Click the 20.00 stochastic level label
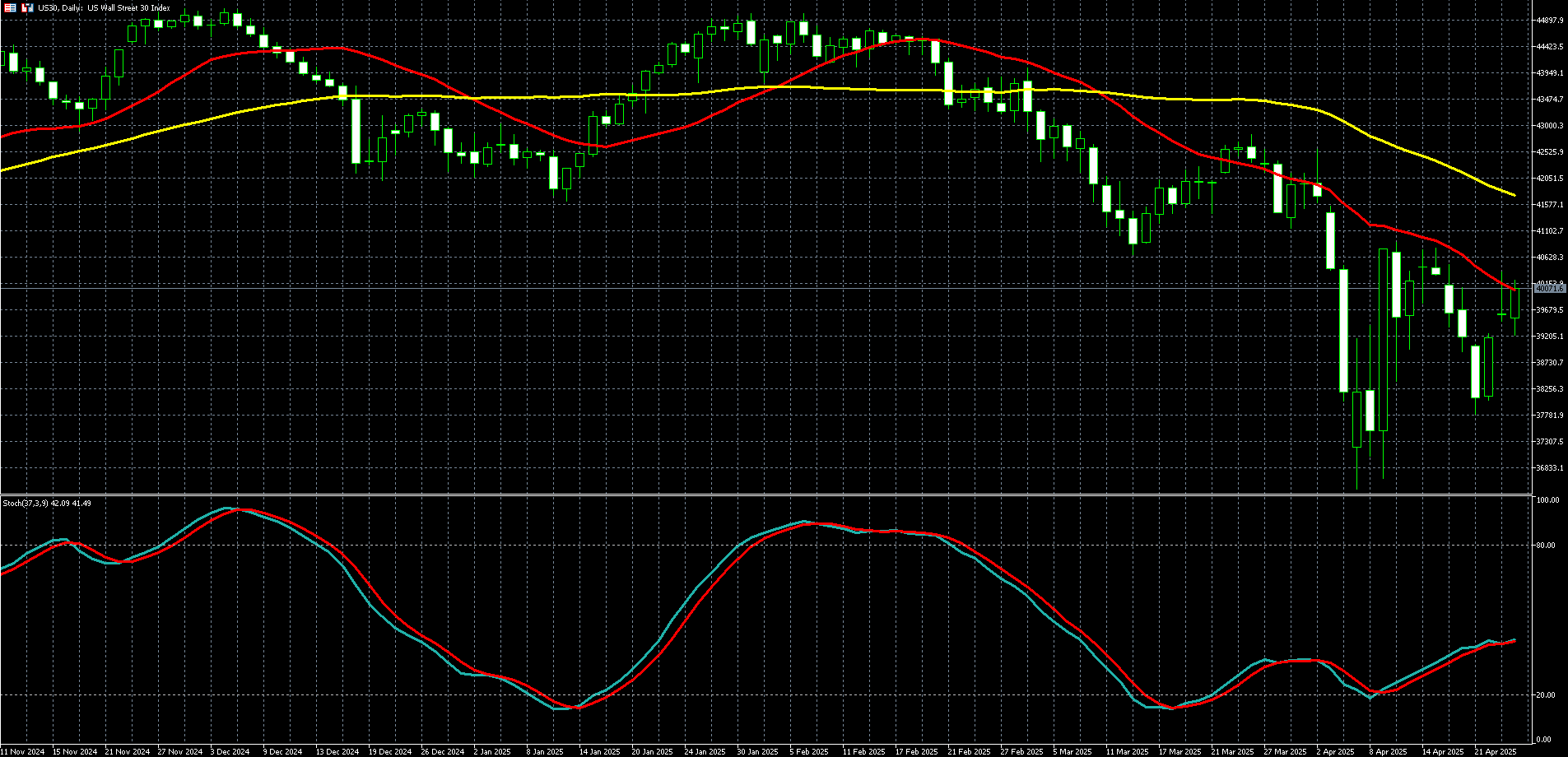This screenshot has height=757, width=1568. coord(1546,695)
